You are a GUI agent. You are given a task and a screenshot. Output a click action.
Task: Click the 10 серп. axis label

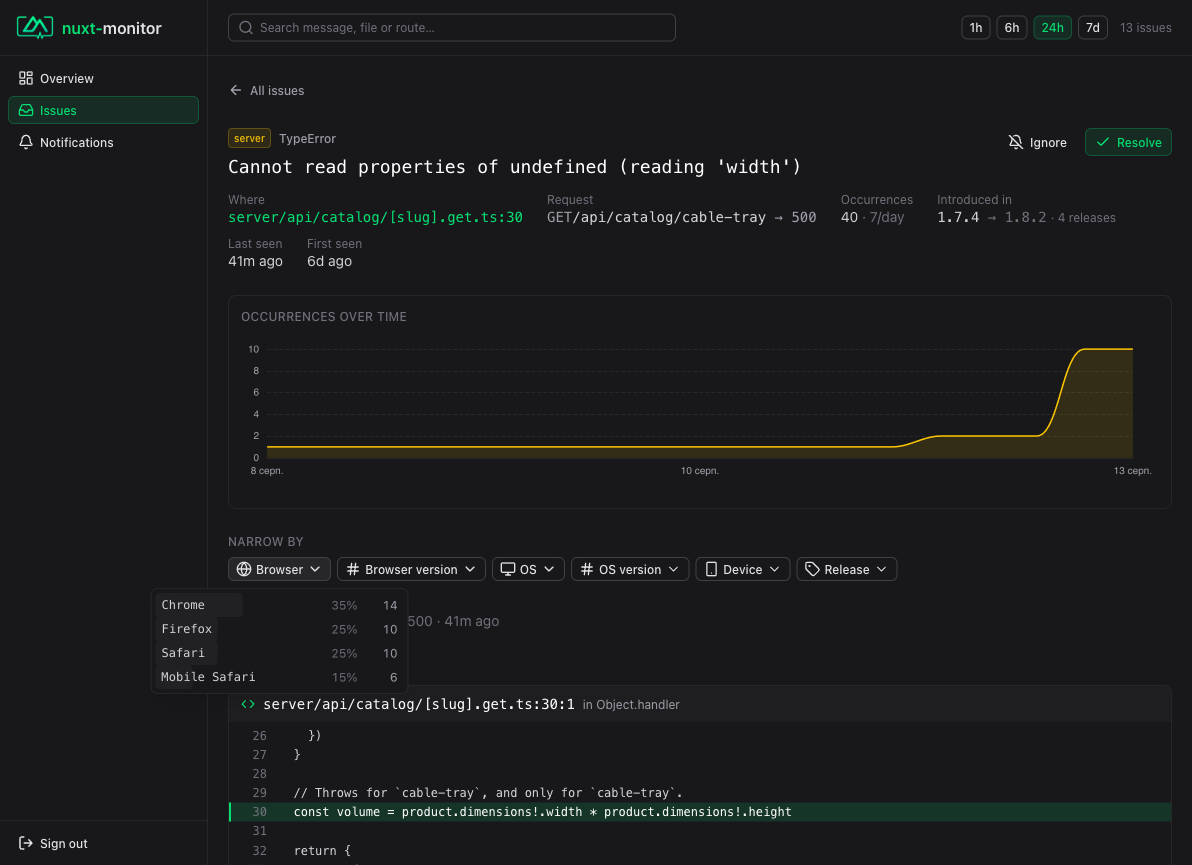[x=699, y=471]
